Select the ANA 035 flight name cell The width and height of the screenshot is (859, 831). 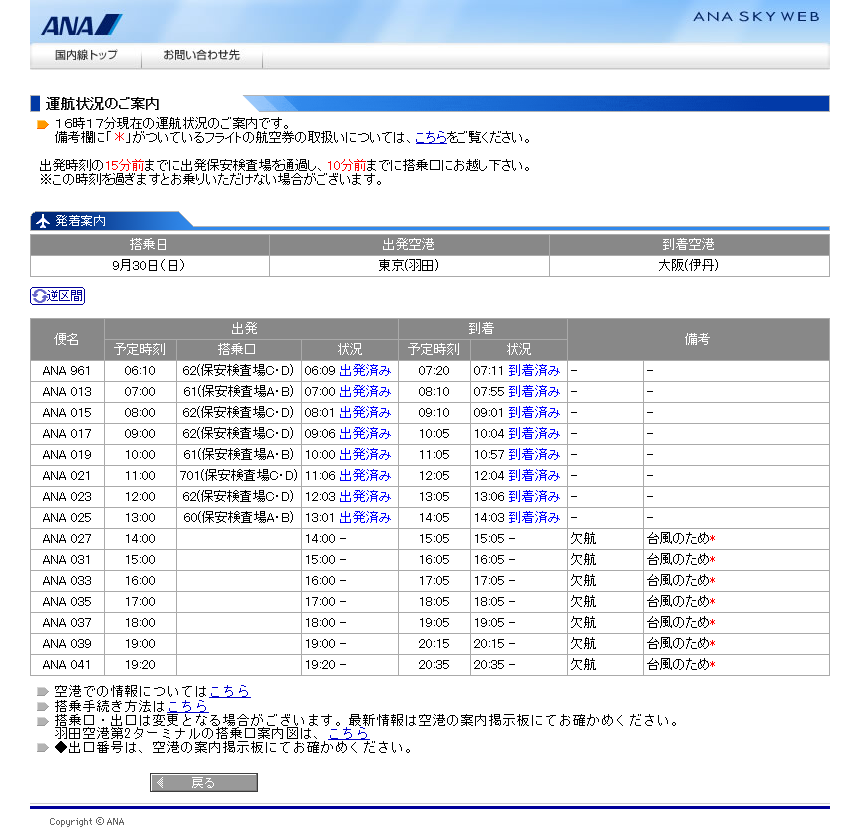(67, 602)
